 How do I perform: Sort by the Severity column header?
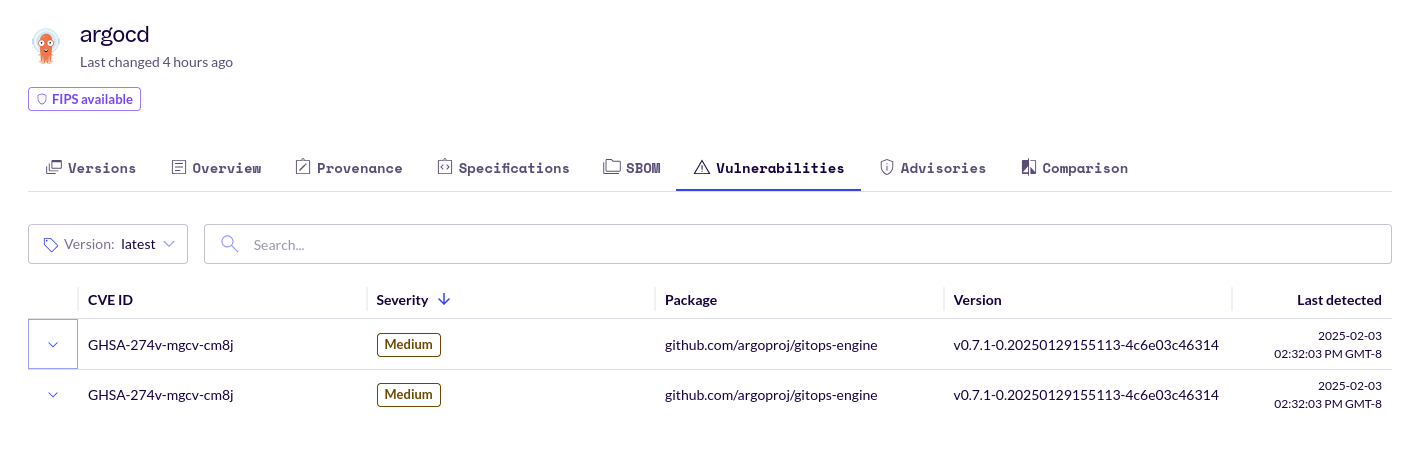402,300
